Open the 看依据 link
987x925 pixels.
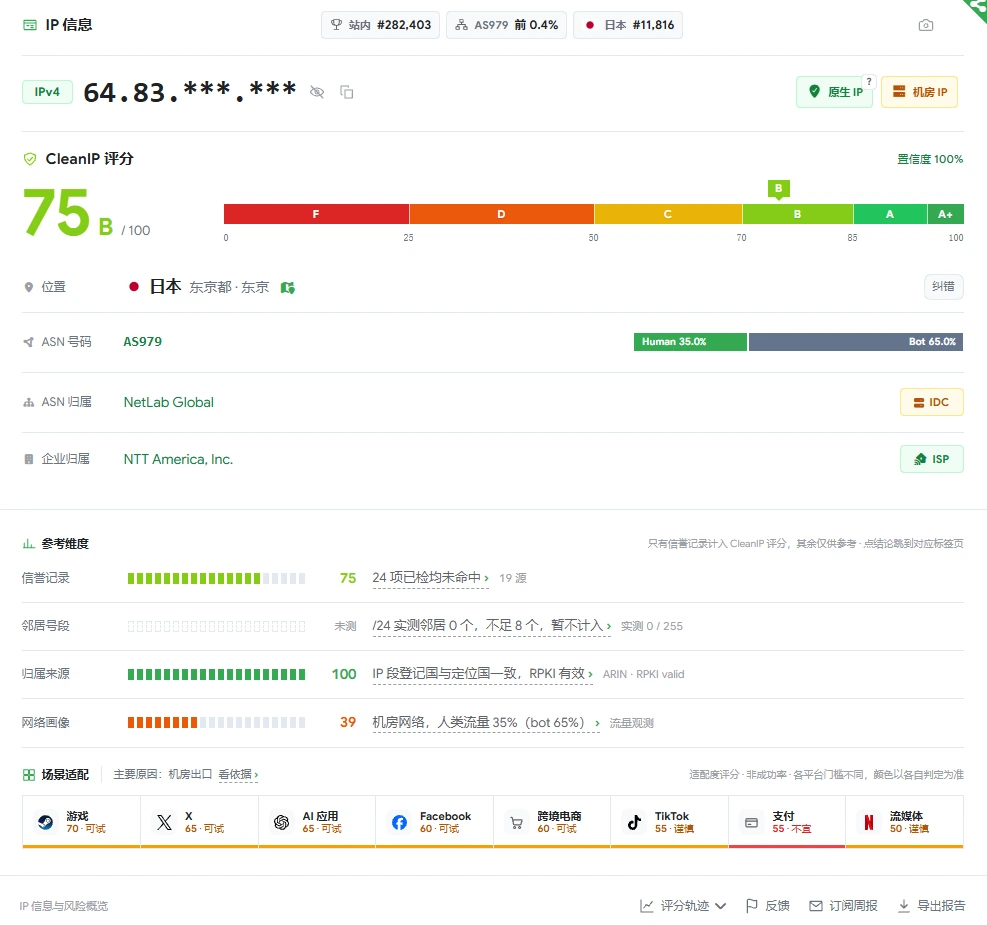coord(238,775)
